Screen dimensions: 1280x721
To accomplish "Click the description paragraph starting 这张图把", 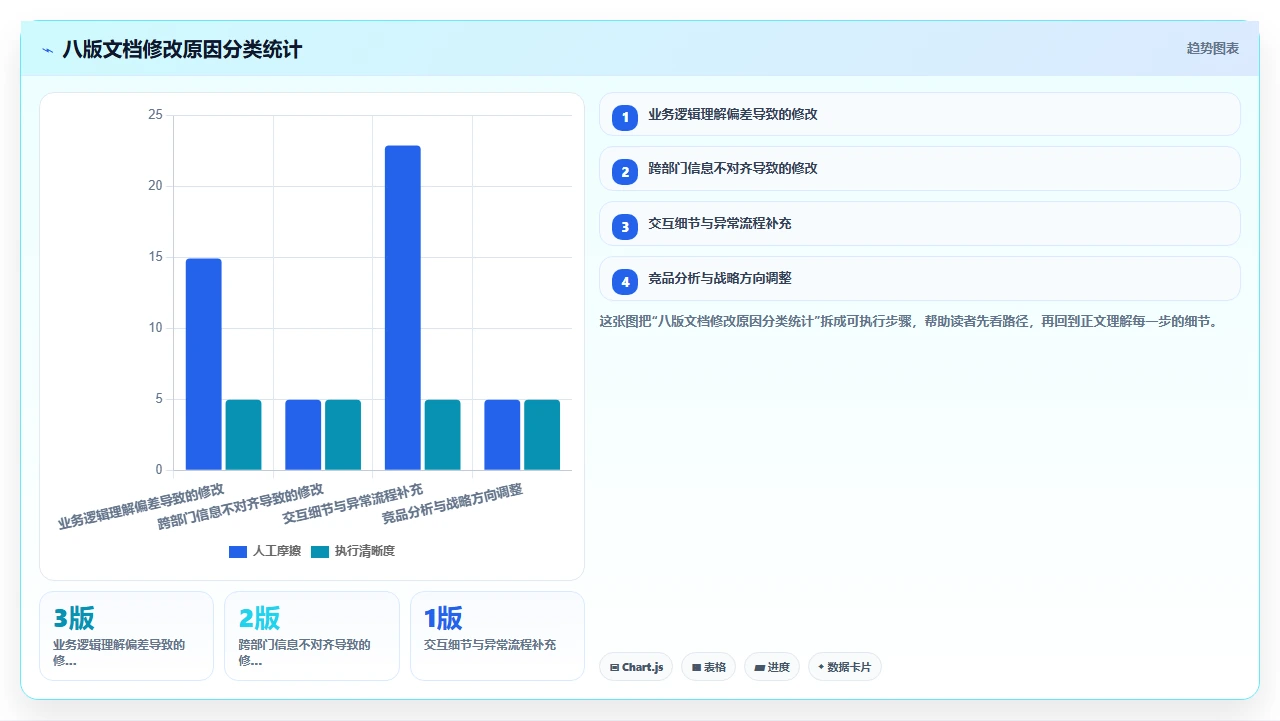I will click(908, 322).
